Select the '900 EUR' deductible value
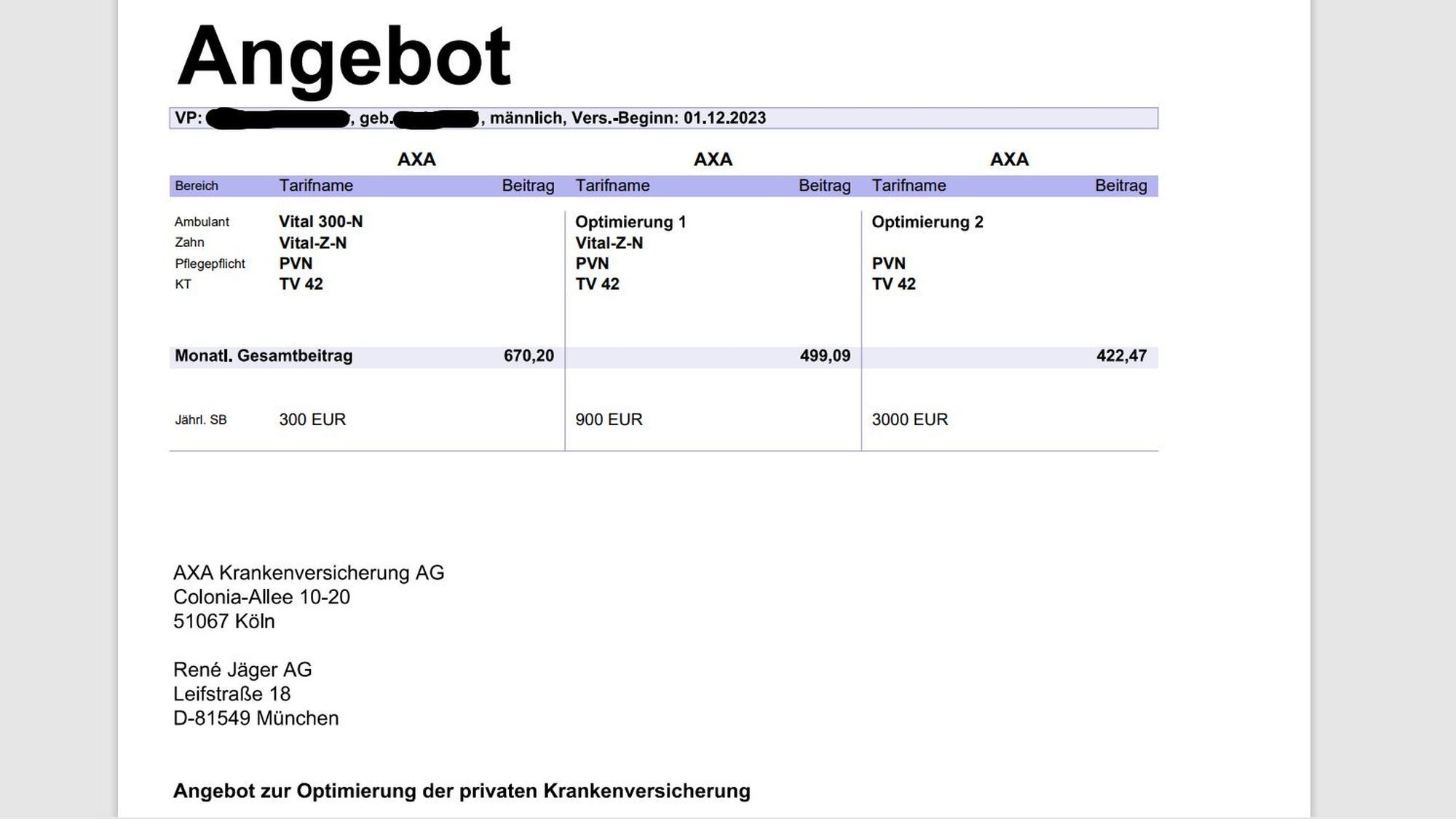The image size is (1456, 819). tap(609, 419)
